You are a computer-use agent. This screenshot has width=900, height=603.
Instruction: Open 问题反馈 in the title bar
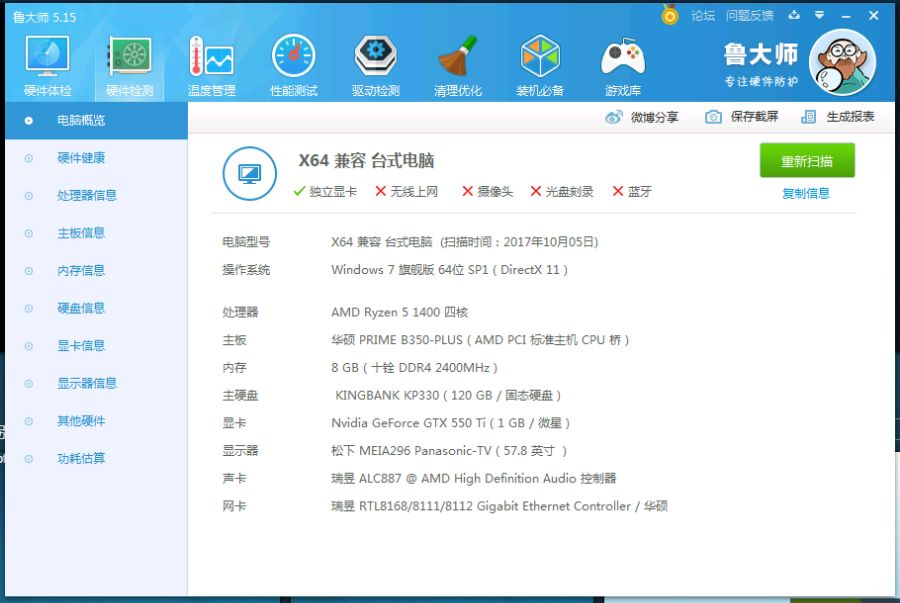click(x=750, y=15)
